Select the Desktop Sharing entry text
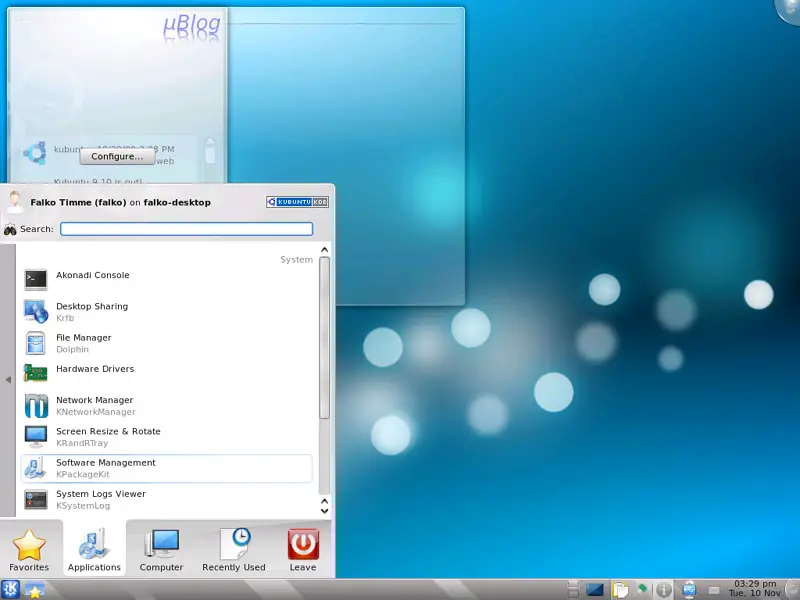The width and height of the screenshot is (800, 600). pos(92,306)
